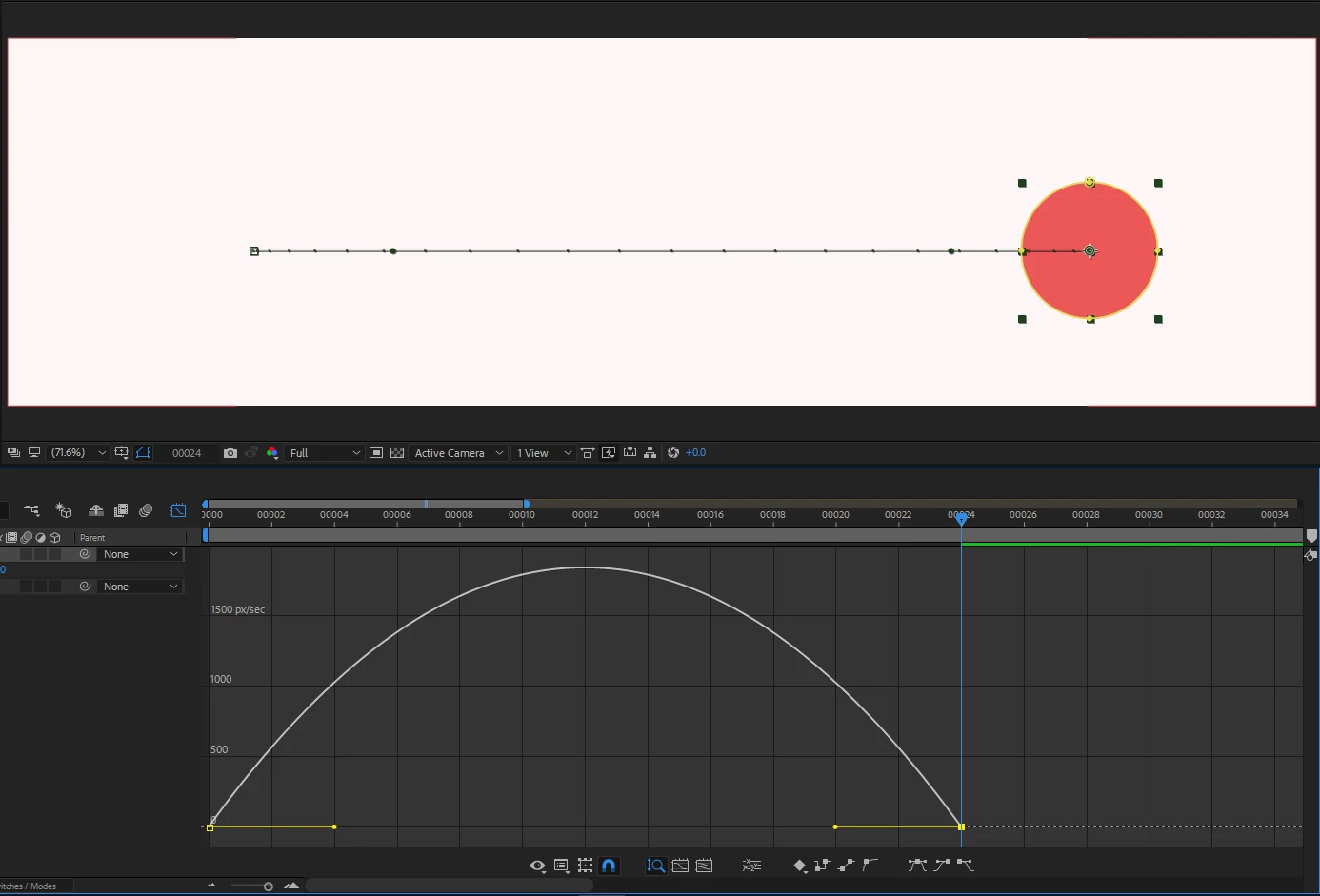Click Separate Dimensions icon
This screenshot has height=896, width=1320.
(751, 866)
